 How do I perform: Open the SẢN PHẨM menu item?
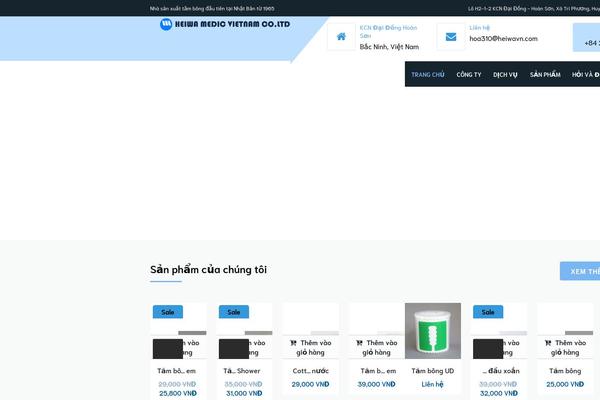coord(545,75)
